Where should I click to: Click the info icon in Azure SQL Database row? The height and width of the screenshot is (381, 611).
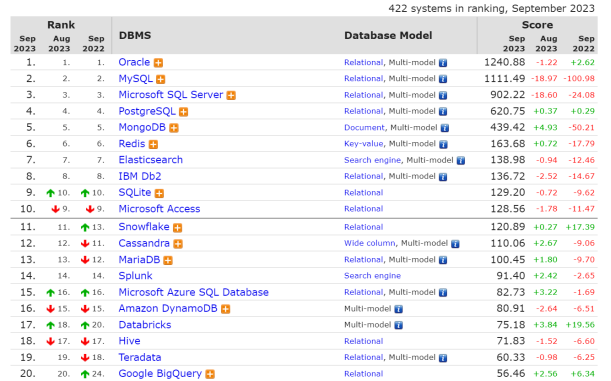coord(443,293)
